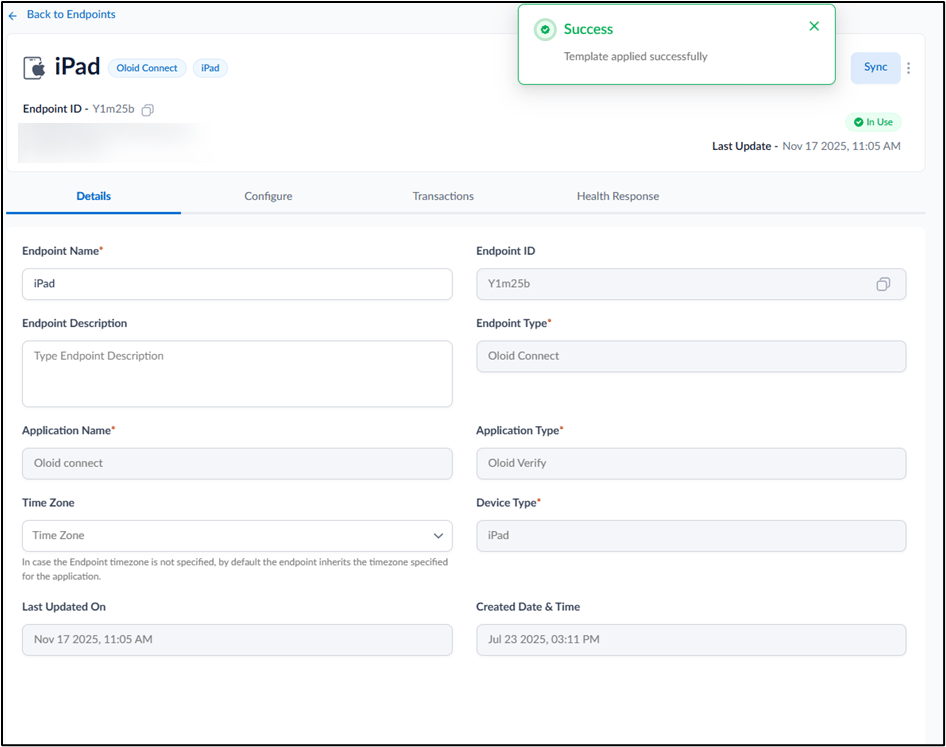Click the Oloid Connect tag badge
This screenshot has height=747, width=946.
[x=147, y=68]
